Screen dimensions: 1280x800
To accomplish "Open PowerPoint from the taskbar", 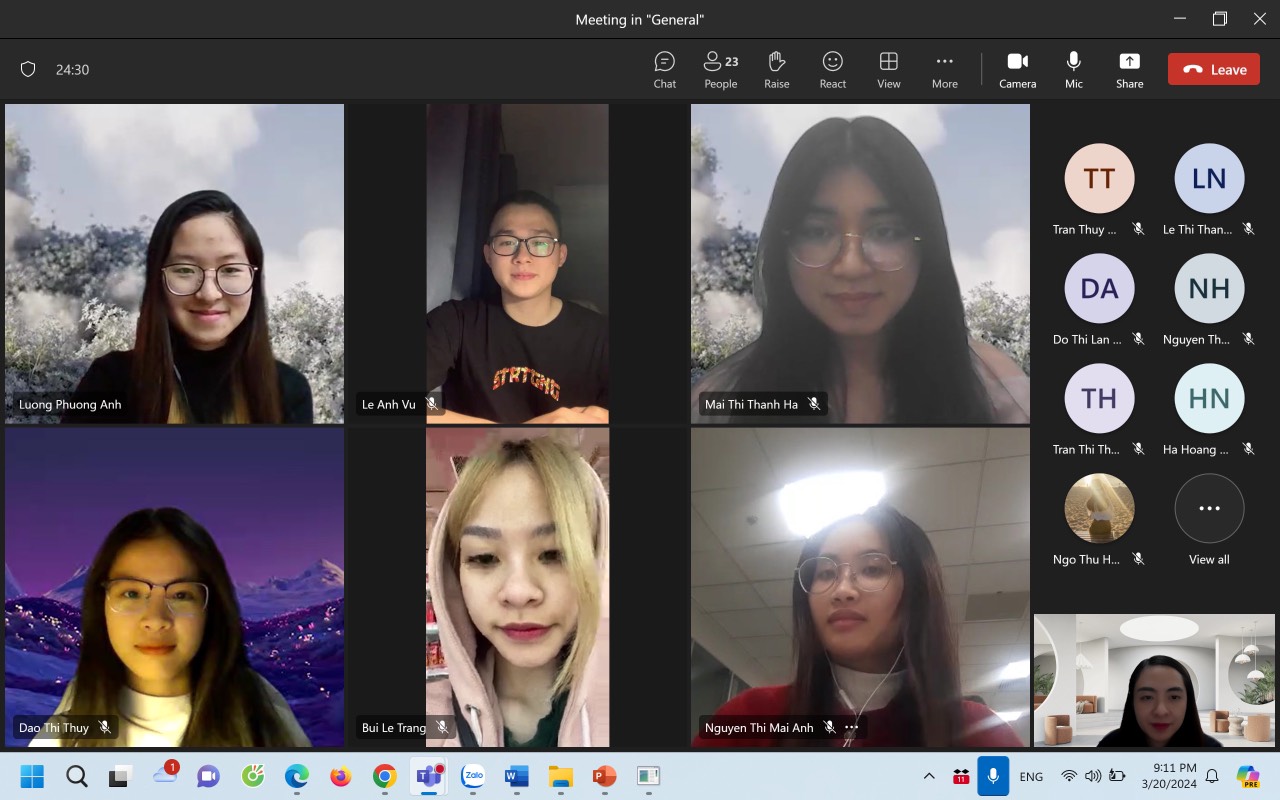I will point(604,776).
